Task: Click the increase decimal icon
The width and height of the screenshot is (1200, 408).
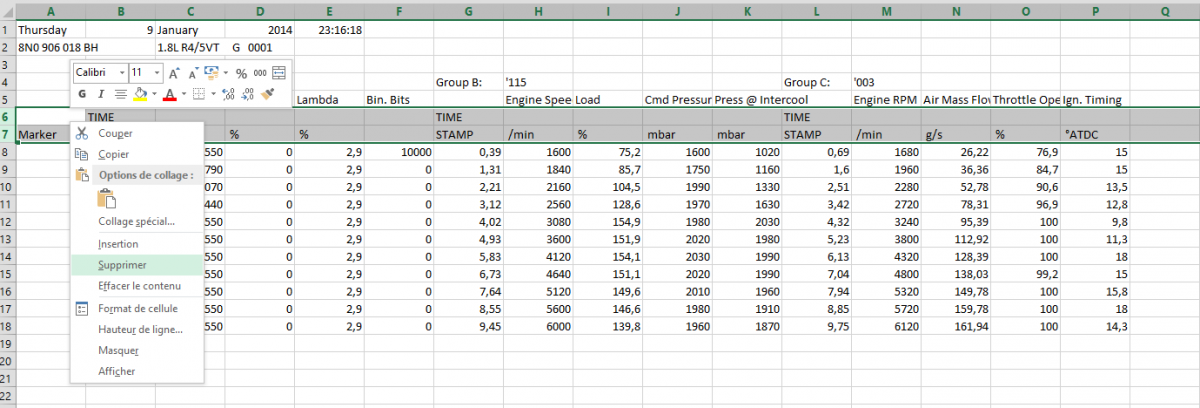Action: point(228,94)
